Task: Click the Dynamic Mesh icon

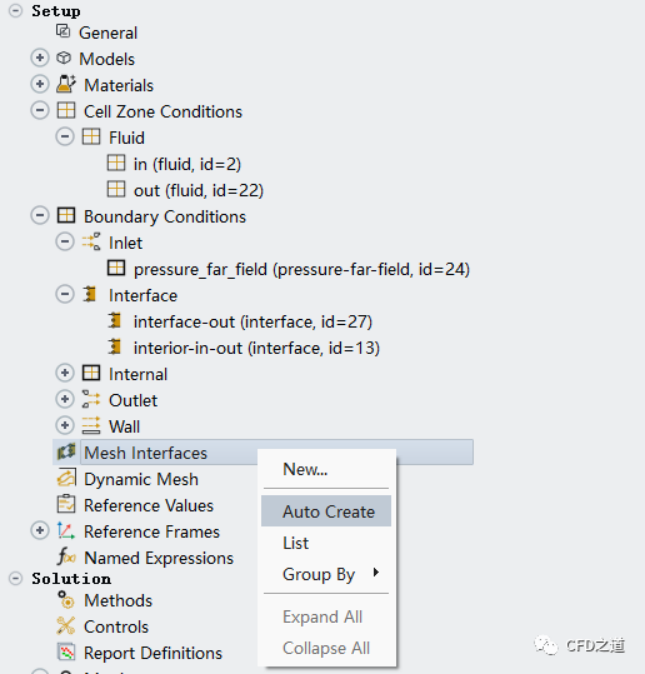Action: point(66,479)
